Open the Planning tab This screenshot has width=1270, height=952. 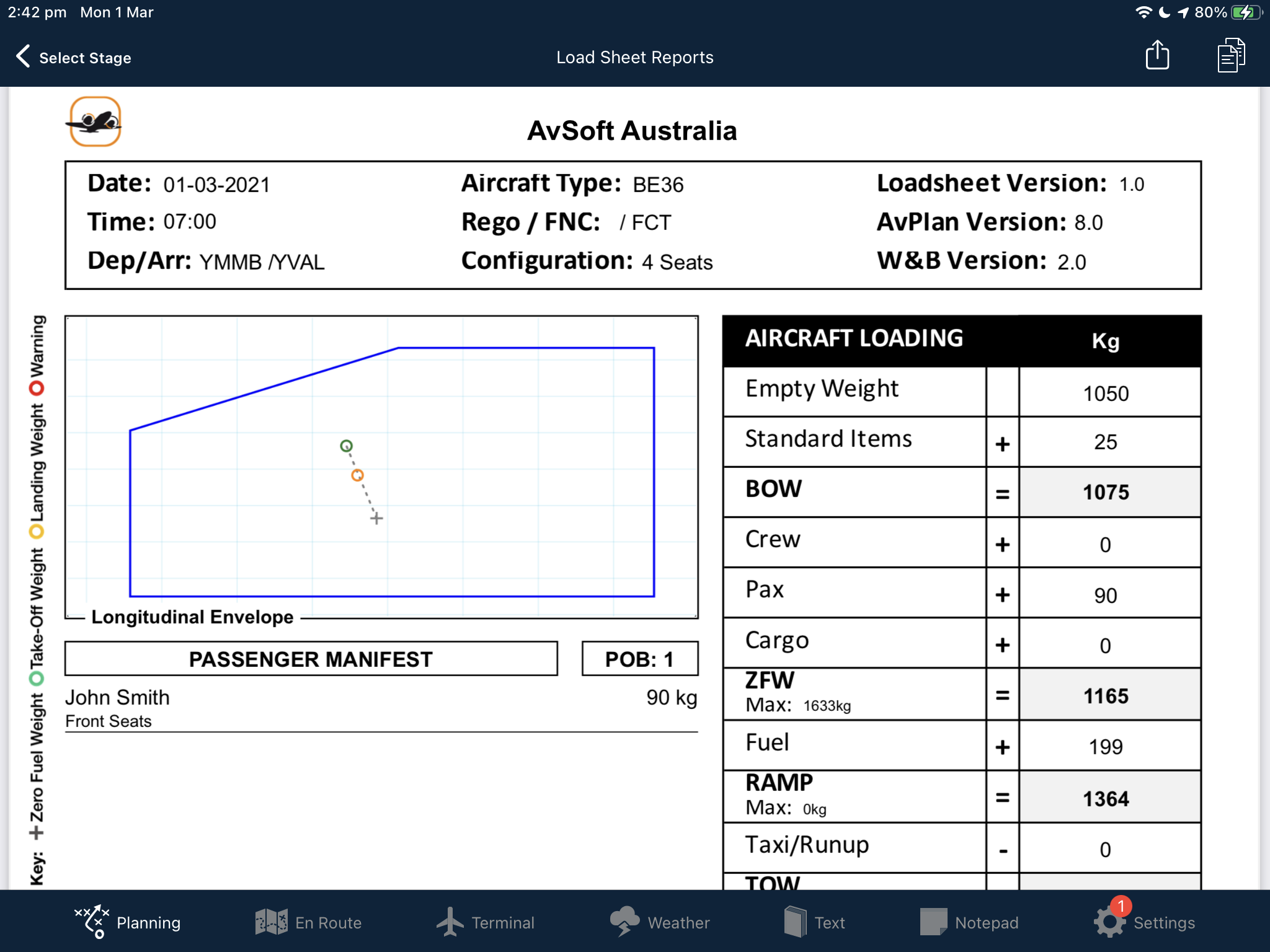click(x=127, y=922)
